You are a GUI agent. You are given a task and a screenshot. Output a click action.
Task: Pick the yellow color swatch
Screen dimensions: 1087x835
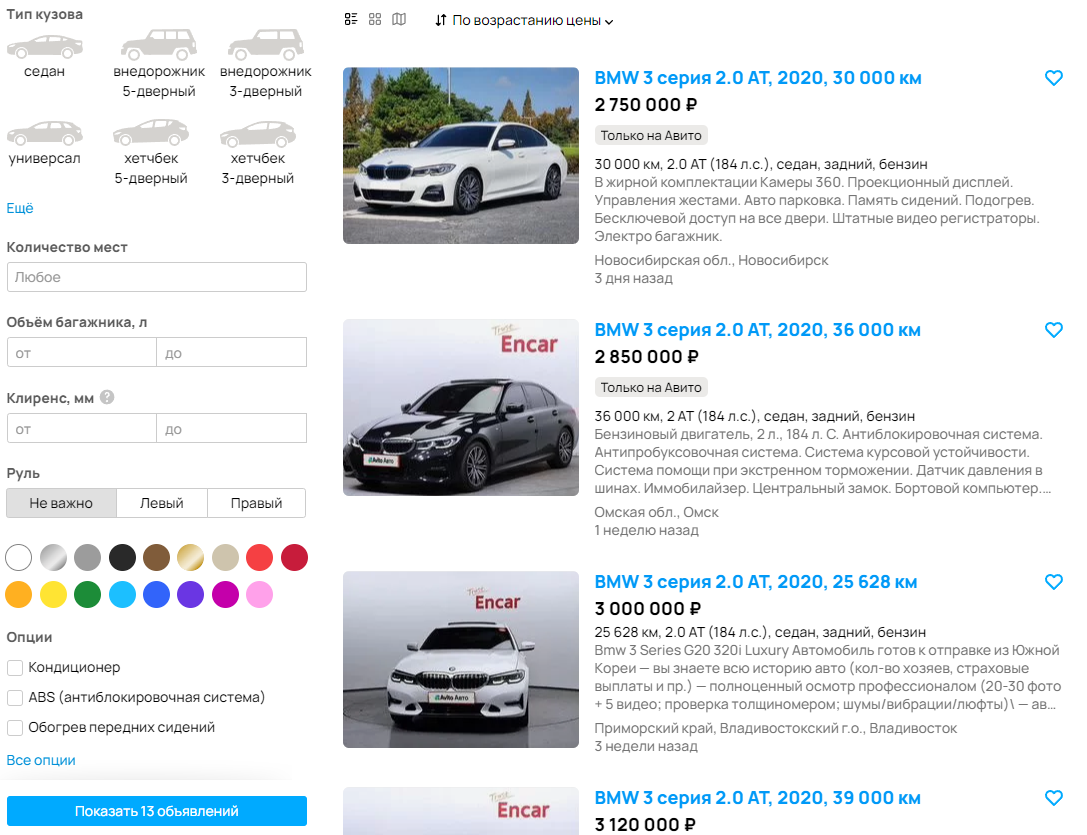pos(53,594)
